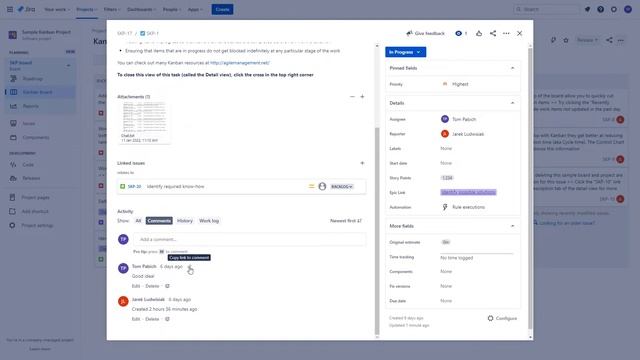
Task: Click the blue Create button
Action: (222, 9)
